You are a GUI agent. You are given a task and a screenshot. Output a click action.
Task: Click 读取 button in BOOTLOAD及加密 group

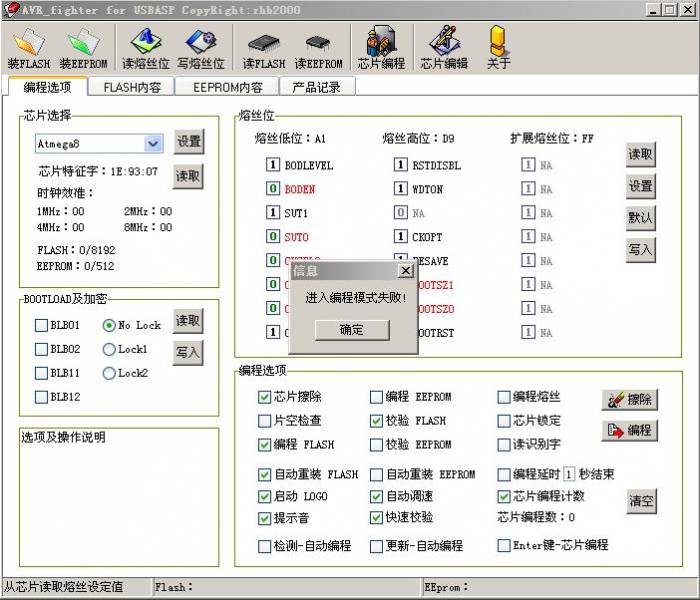click(188, 321)
